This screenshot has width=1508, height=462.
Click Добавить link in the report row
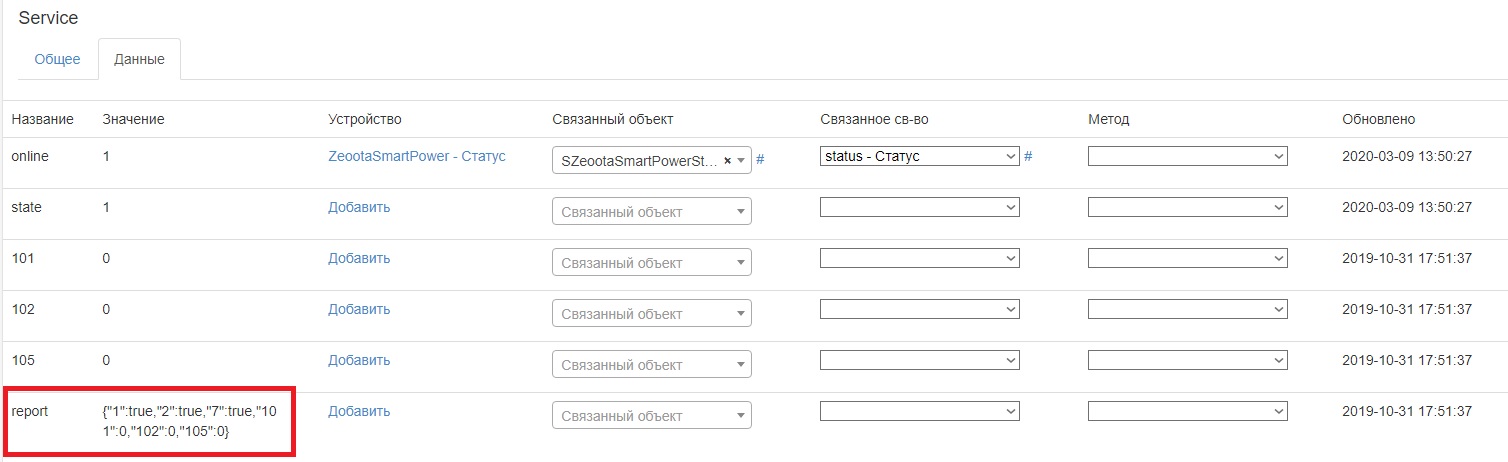359,411
